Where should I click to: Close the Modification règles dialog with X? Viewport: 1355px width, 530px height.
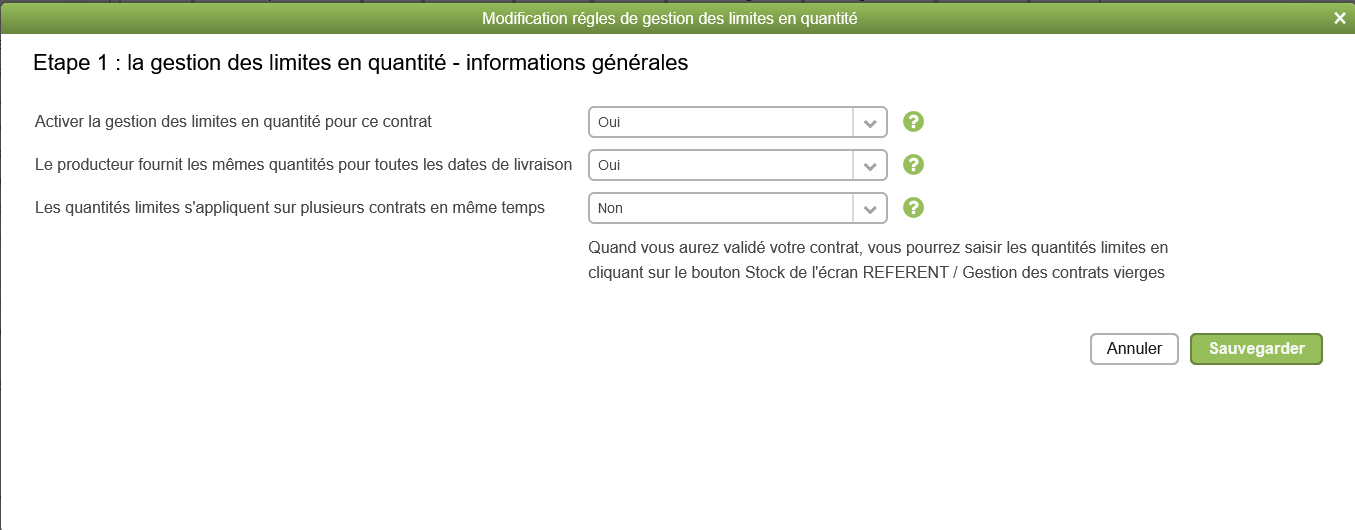click(x=1340, y=18)
